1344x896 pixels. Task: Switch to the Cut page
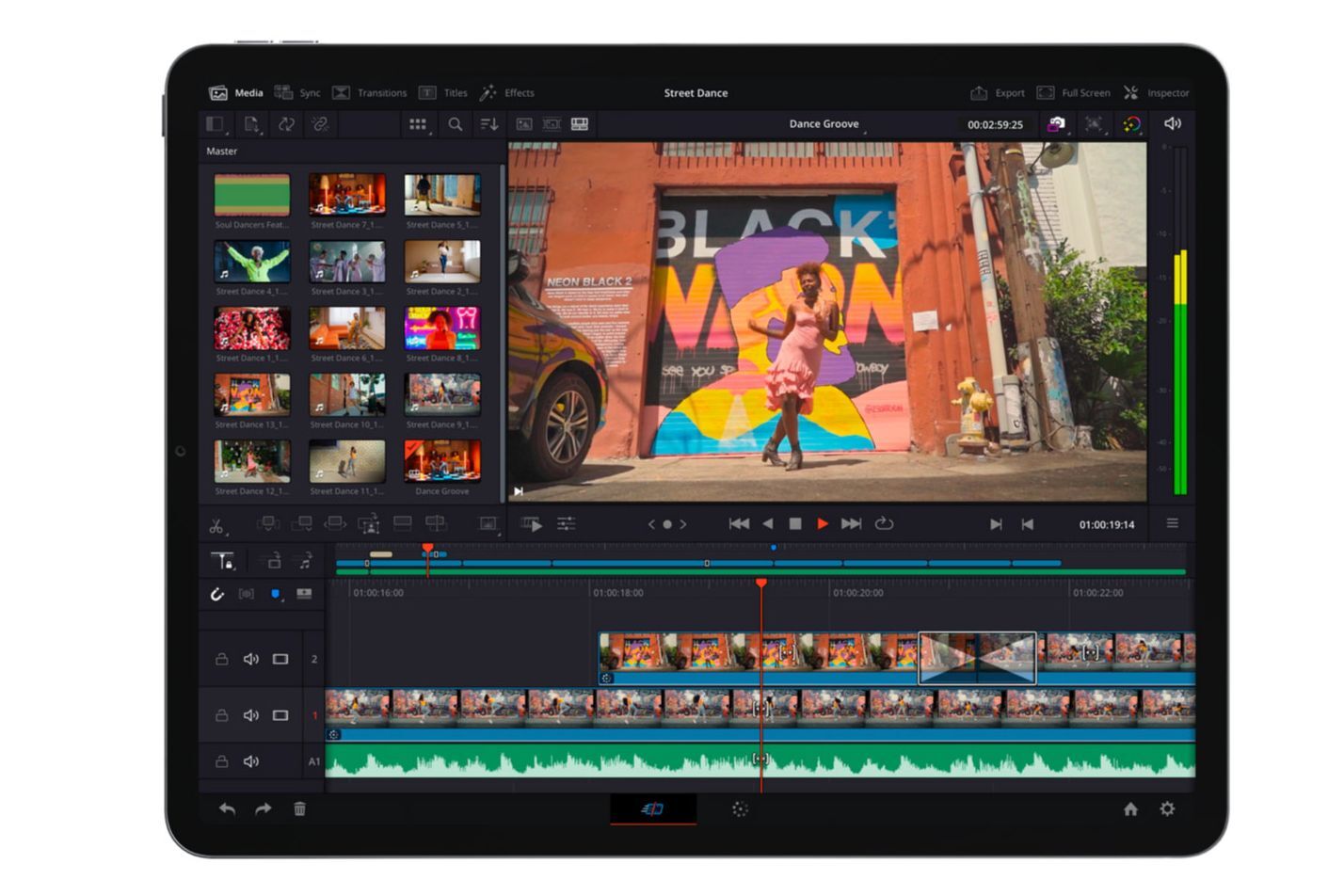pyautogui.click(x=653, y=809)
